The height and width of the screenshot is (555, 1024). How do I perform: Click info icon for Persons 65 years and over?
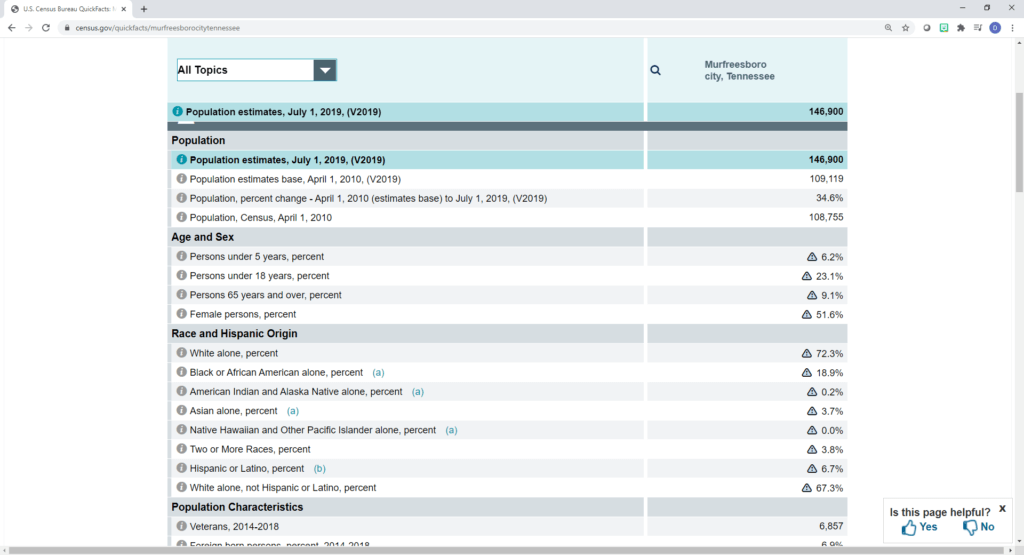click(x=182, y=294)
